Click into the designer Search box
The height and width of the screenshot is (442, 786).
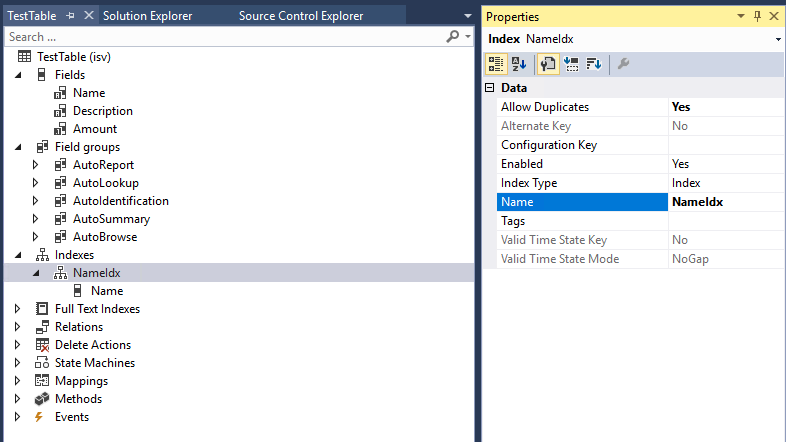(x=220, y=36)
